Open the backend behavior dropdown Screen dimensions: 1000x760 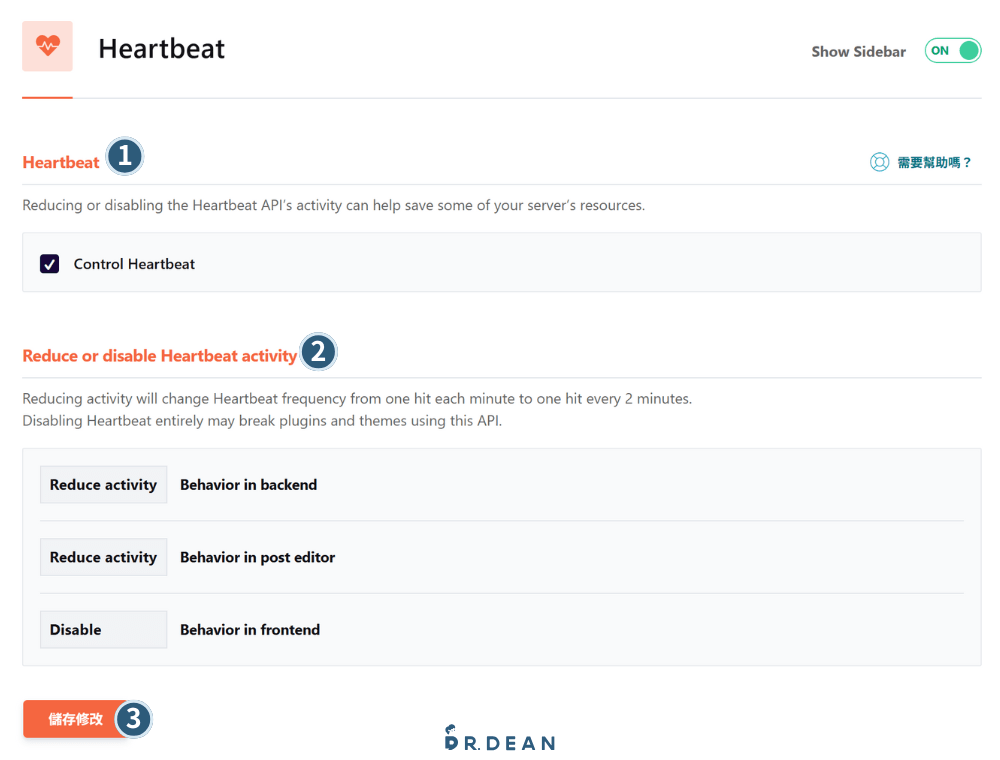(x=103, y=485)
